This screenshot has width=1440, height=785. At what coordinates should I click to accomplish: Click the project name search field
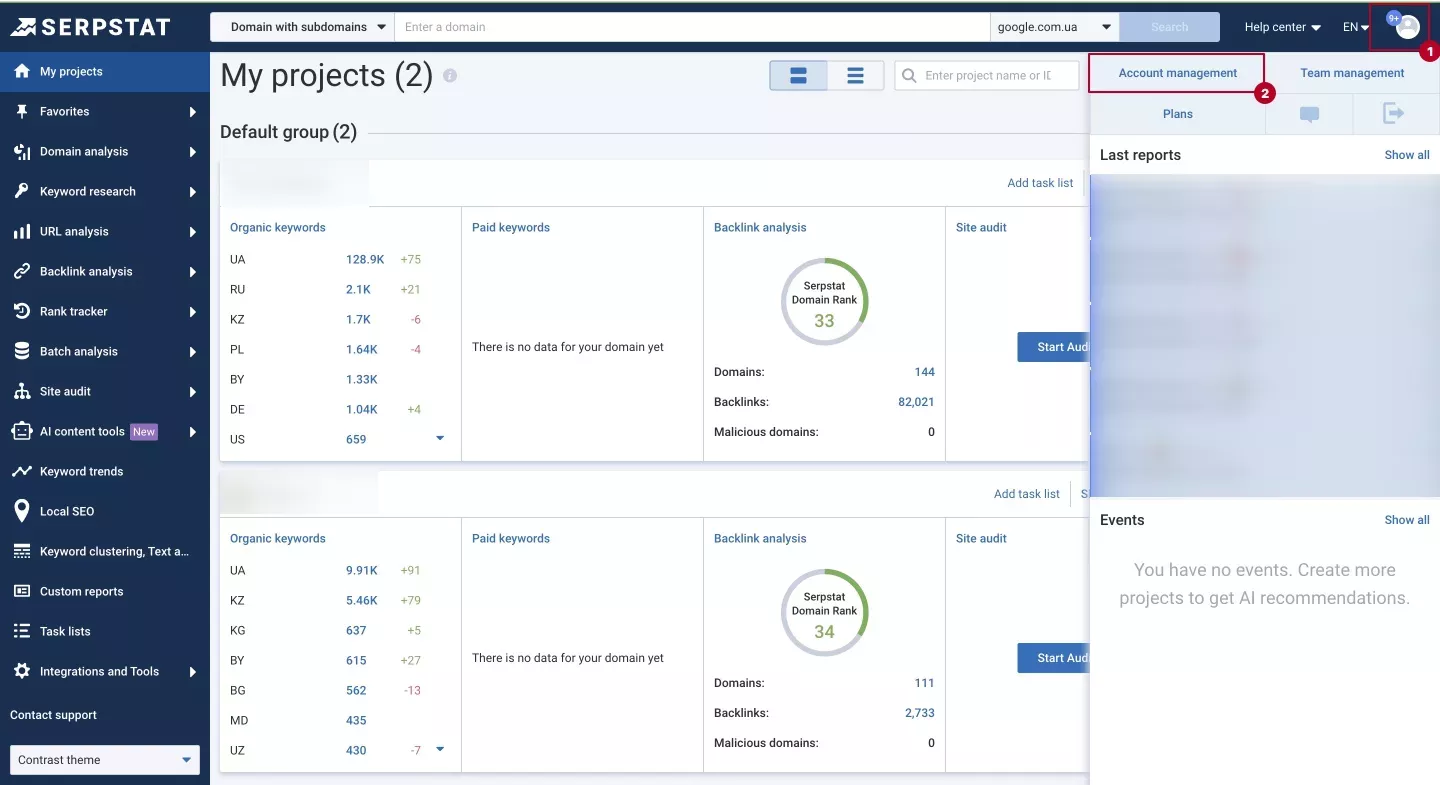pyautogui.click(x=987, y=75)
